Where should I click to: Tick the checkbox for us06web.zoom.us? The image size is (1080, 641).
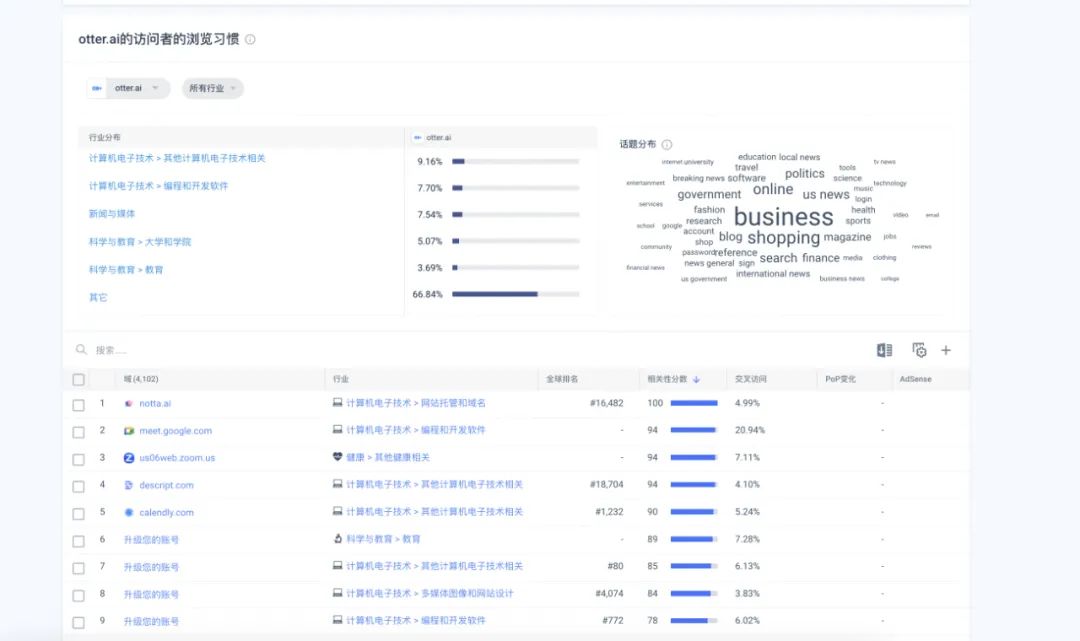click(79, 459)
